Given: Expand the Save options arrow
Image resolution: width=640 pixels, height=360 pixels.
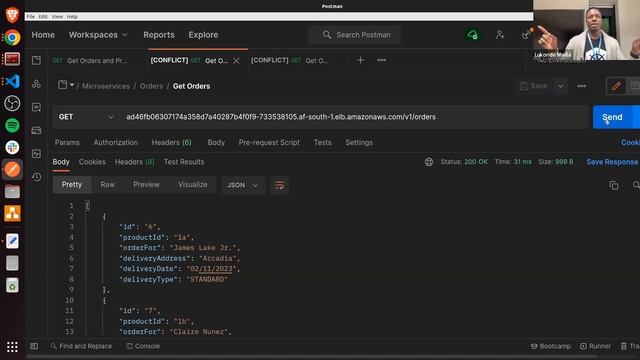Looking at the screenshot, I should 561,86.
